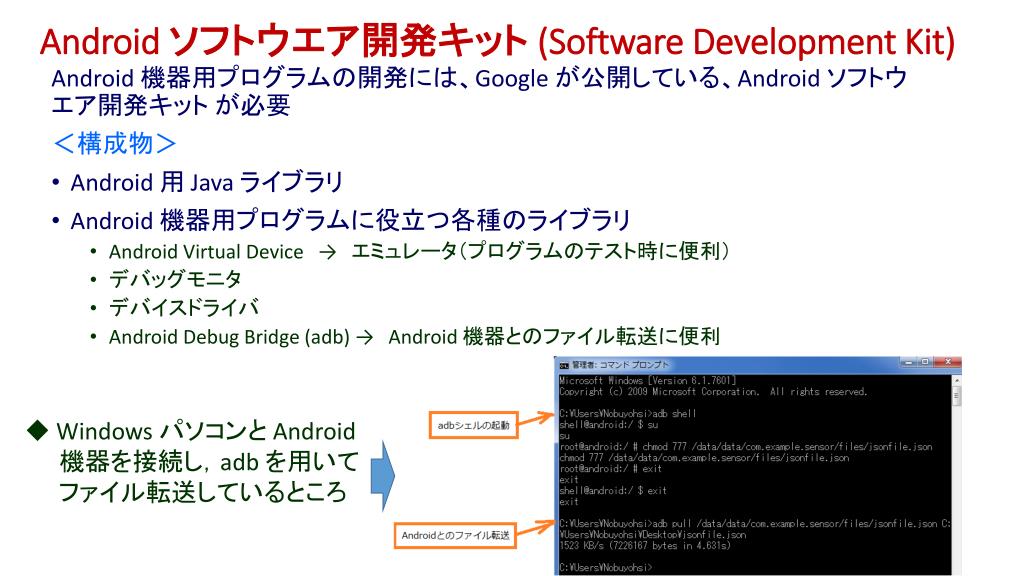1024x576 pixels.
Task: Click the heading ＜構成物＞
Action: pyautogui.click(x=115, y=143)
